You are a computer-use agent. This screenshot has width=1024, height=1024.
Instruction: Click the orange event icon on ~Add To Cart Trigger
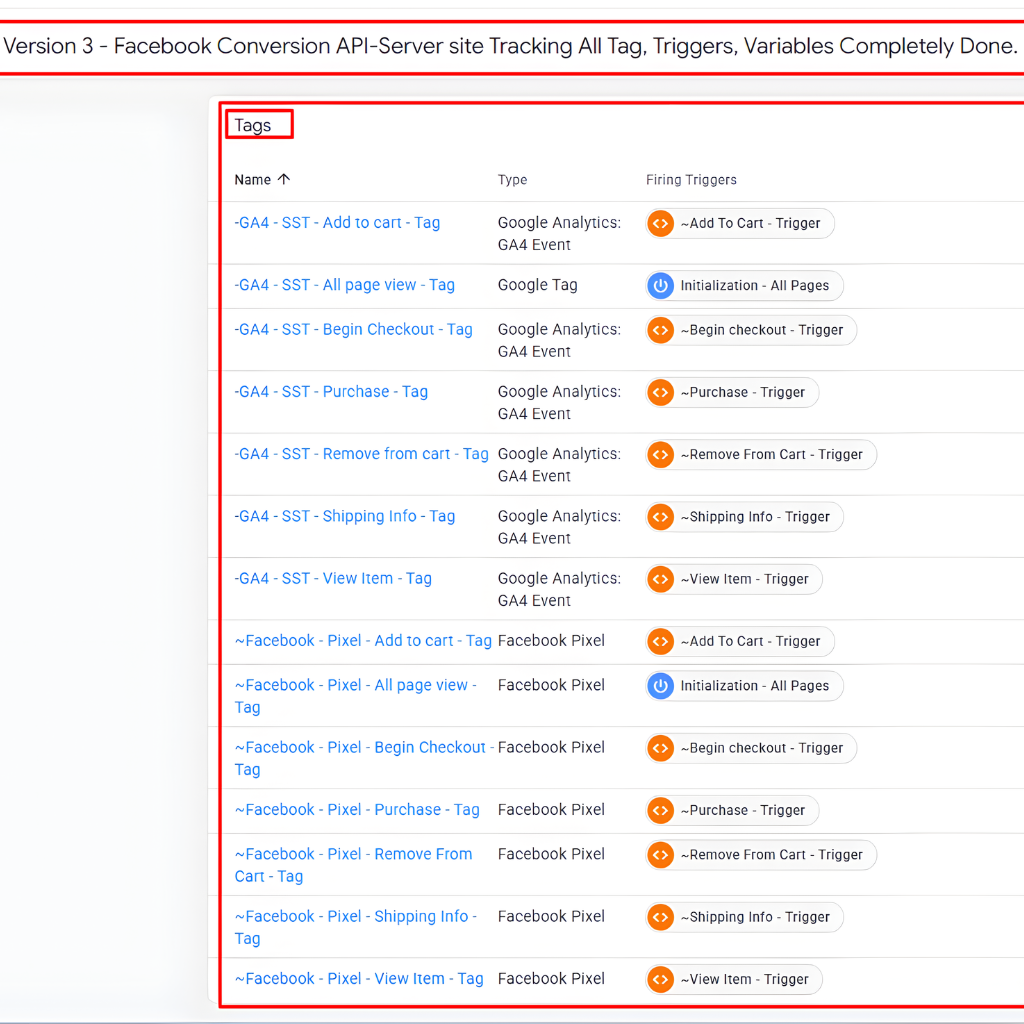[660, 223]
